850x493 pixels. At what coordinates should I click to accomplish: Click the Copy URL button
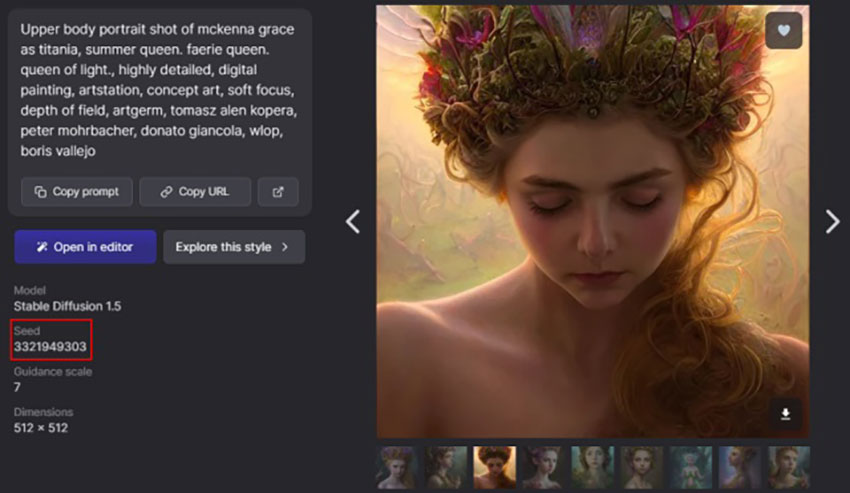coord(195,192)
